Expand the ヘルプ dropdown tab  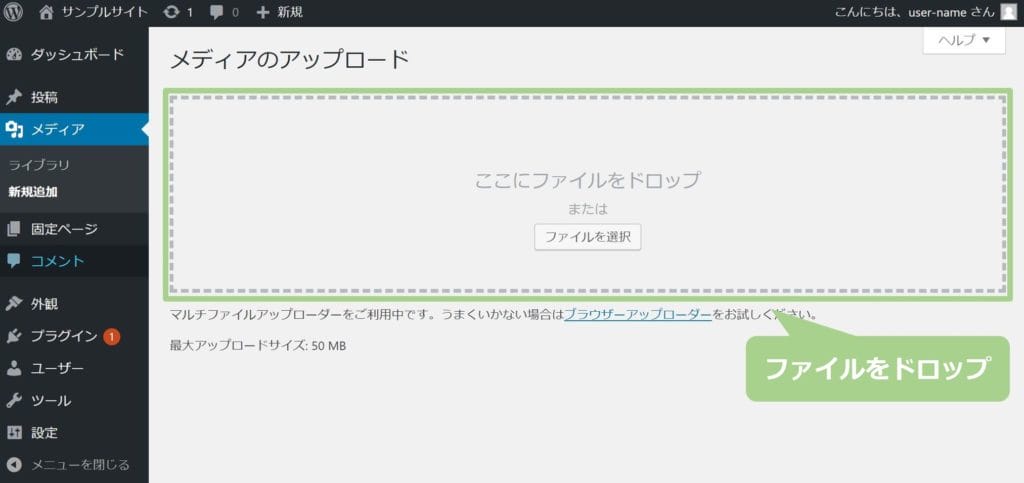tap(963, 40)
